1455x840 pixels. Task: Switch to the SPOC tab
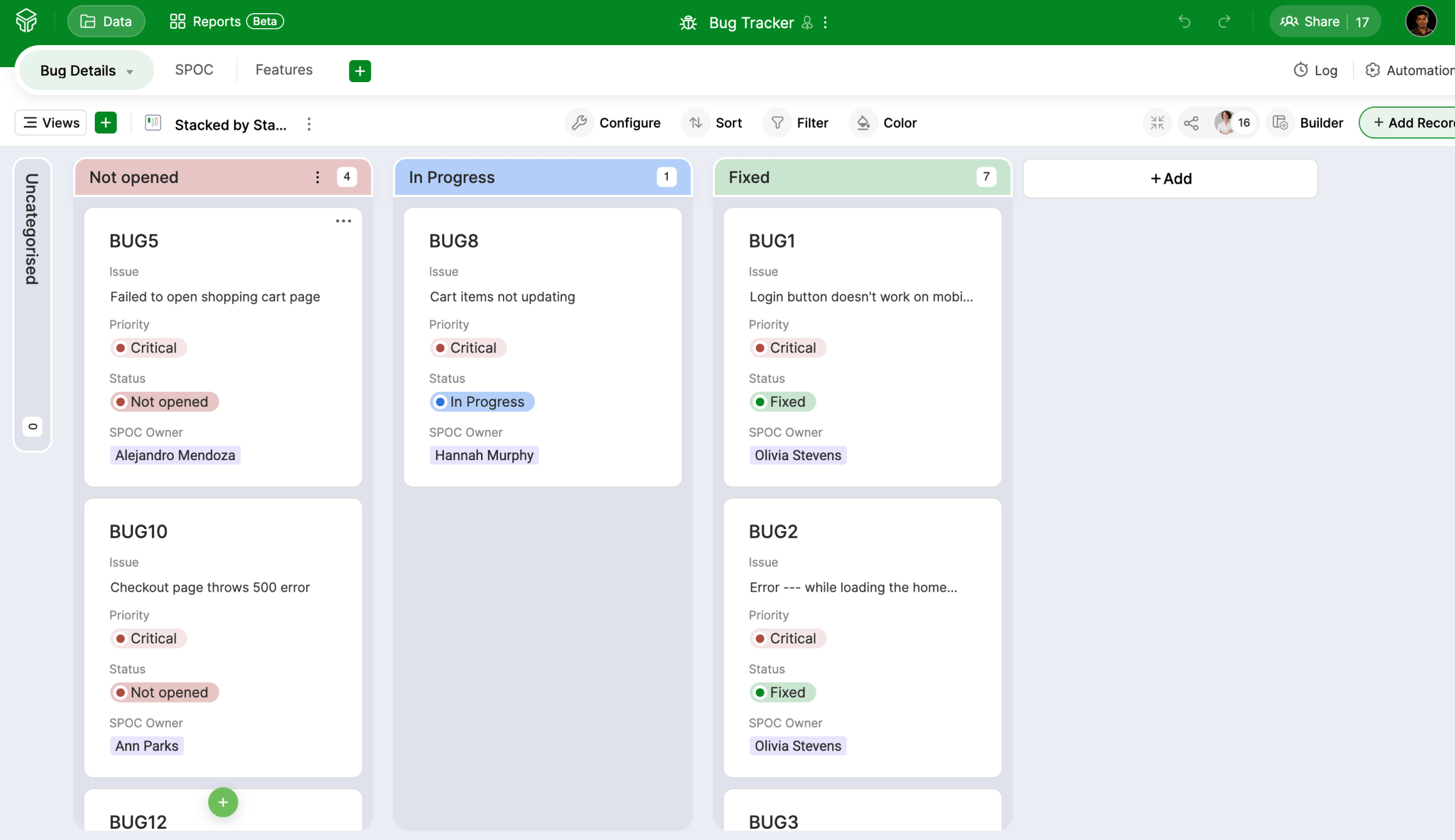pos(194,70)
